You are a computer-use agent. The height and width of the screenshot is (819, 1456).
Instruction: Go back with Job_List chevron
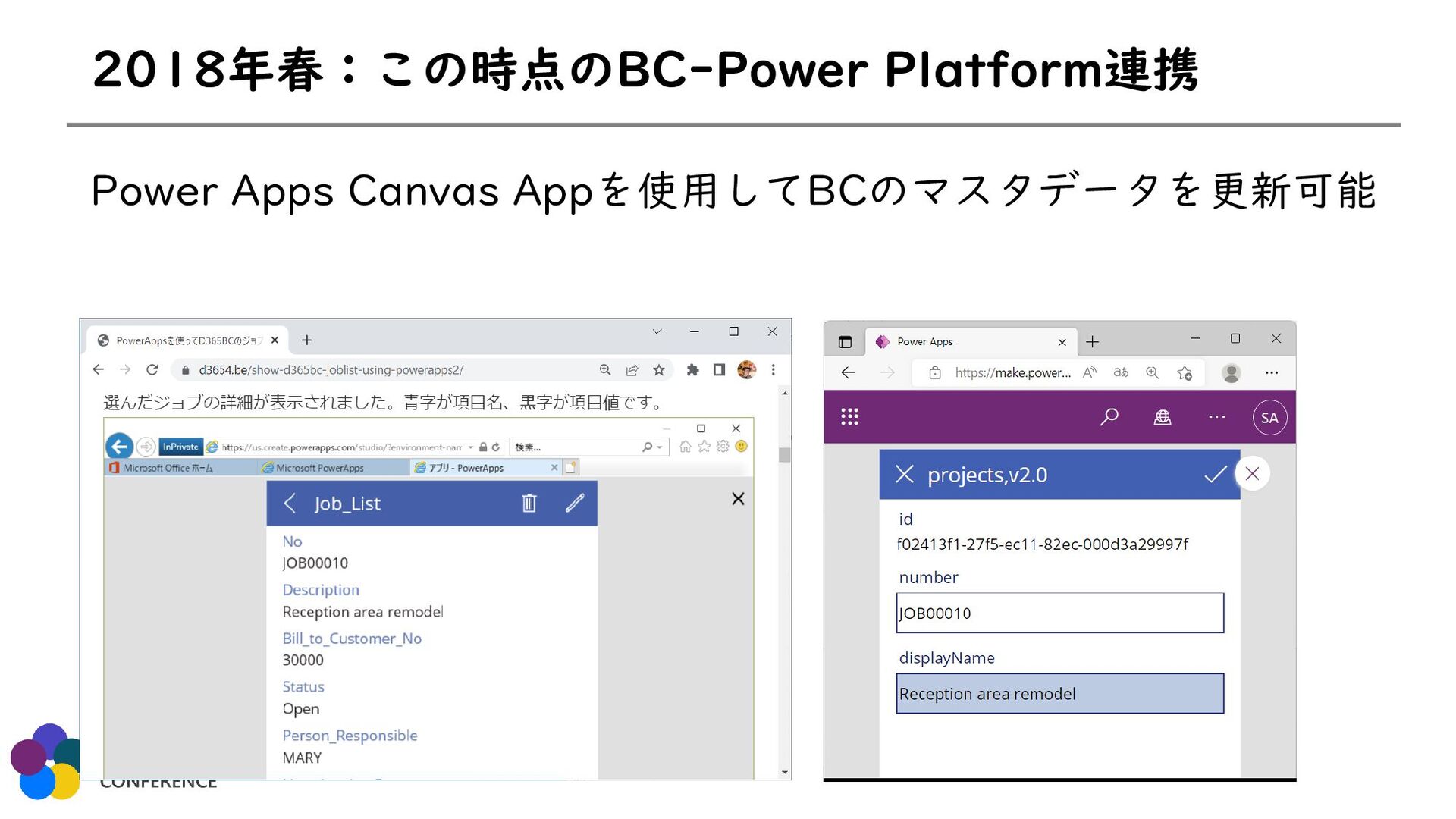[290, 504]
